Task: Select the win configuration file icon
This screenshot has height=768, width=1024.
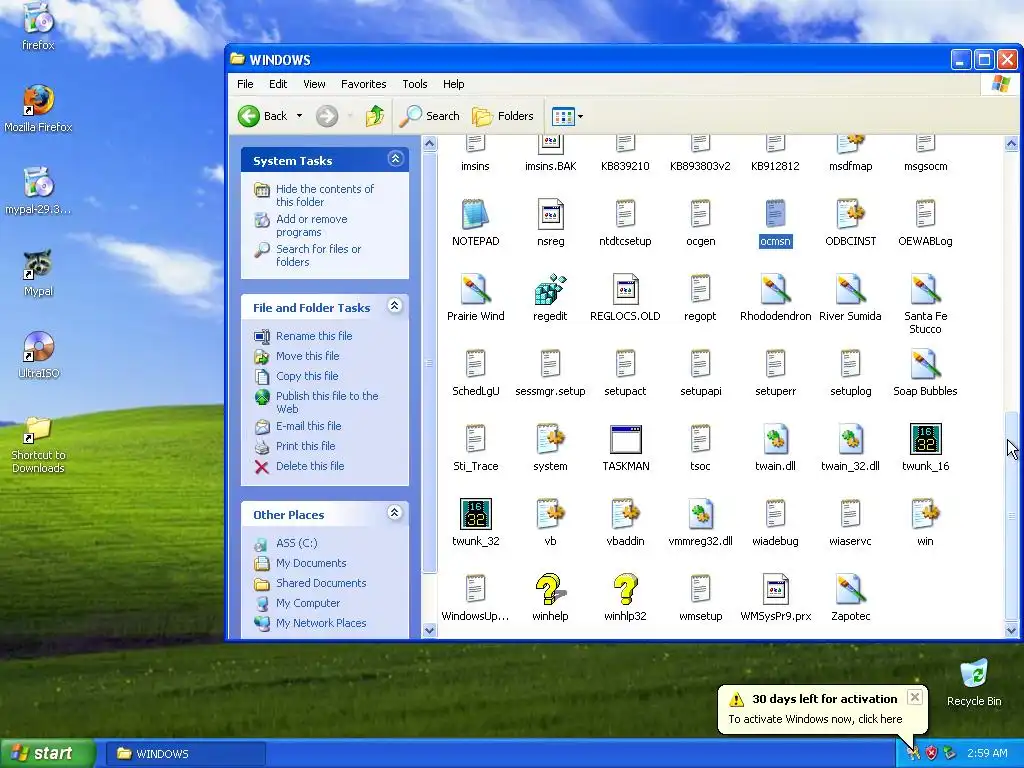Action: 925,514
